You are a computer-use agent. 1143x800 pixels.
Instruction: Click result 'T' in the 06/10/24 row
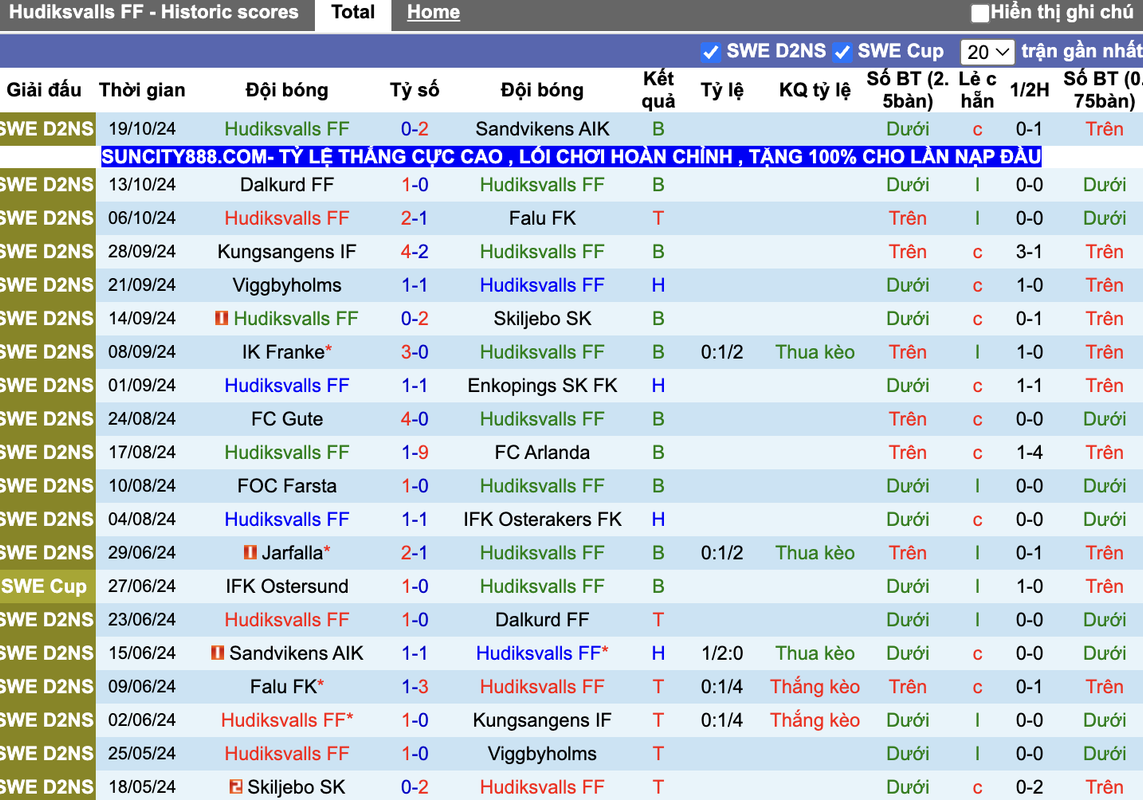(x=658, y=218)
